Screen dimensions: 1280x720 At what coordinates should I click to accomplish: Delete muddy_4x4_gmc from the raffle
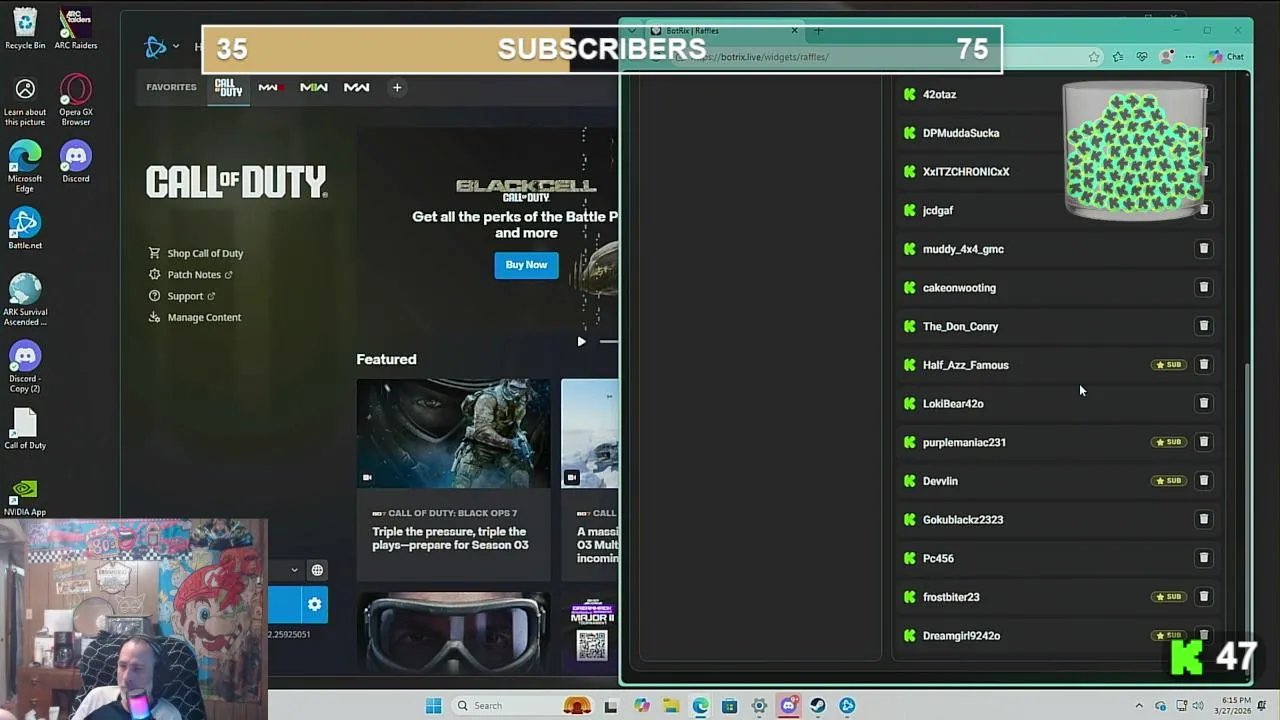point(1204,248)
